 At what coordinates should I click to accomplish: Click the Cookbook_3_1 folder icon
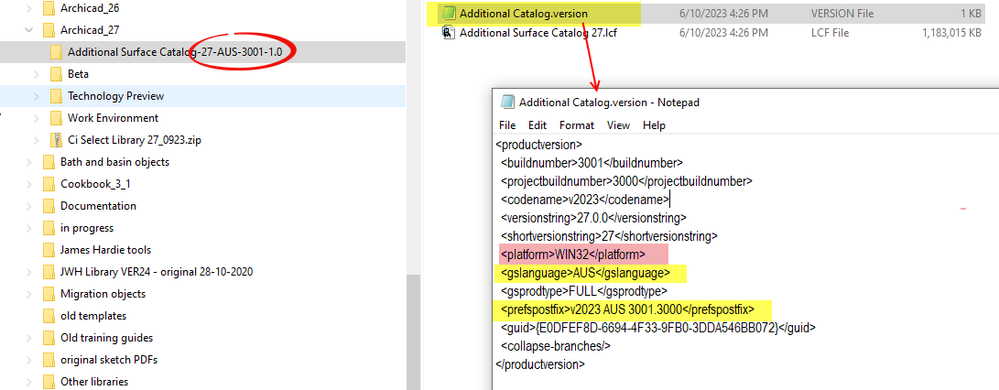pos(48,184)
